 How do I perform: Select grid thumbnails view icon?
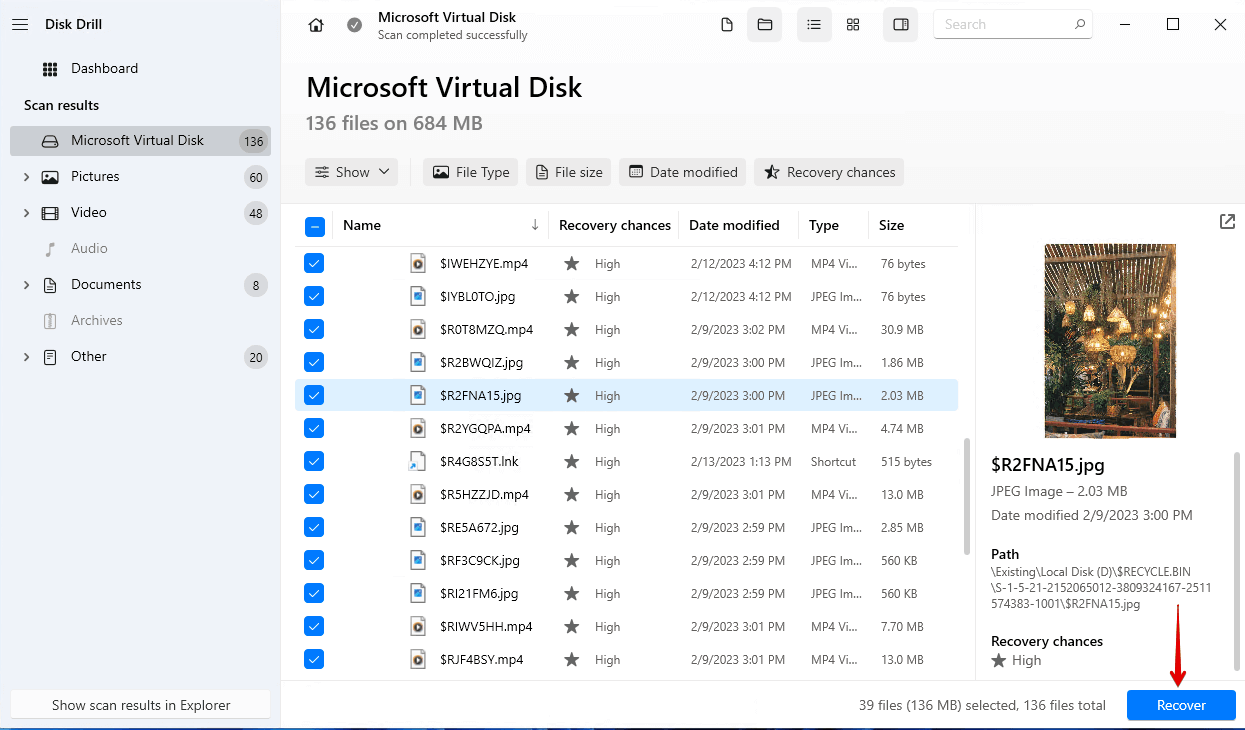[853, 25]
